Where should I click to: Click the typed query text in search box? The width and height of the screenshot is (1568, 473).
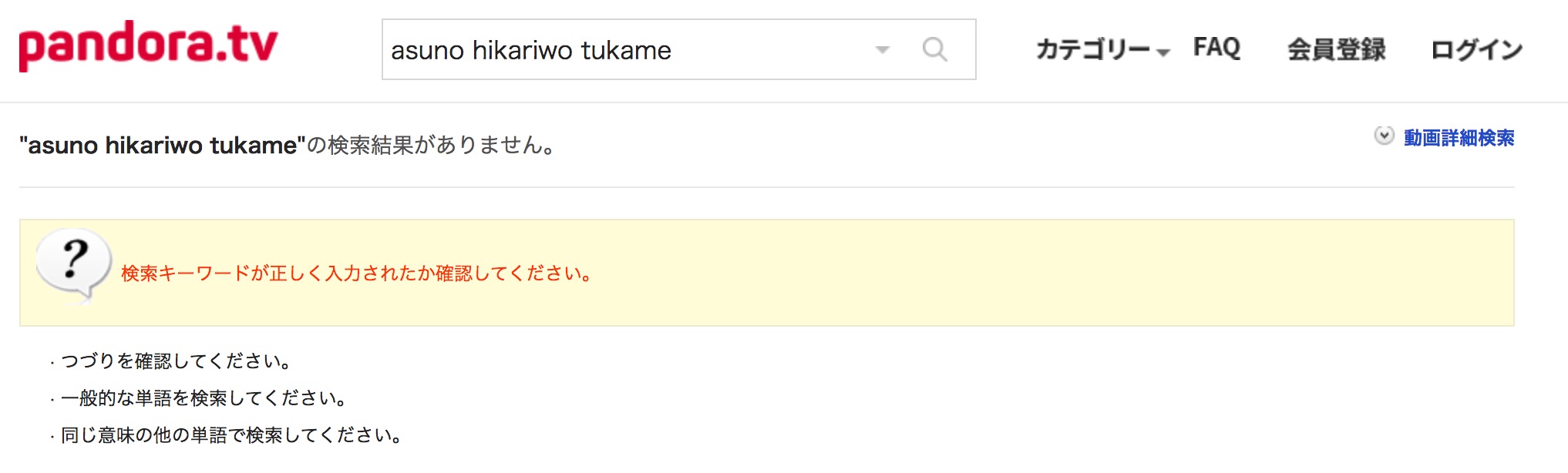531,51
